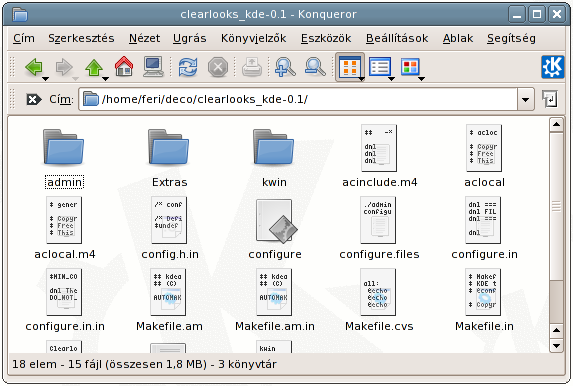Select the config.h.in file

(x=170, y=228)
